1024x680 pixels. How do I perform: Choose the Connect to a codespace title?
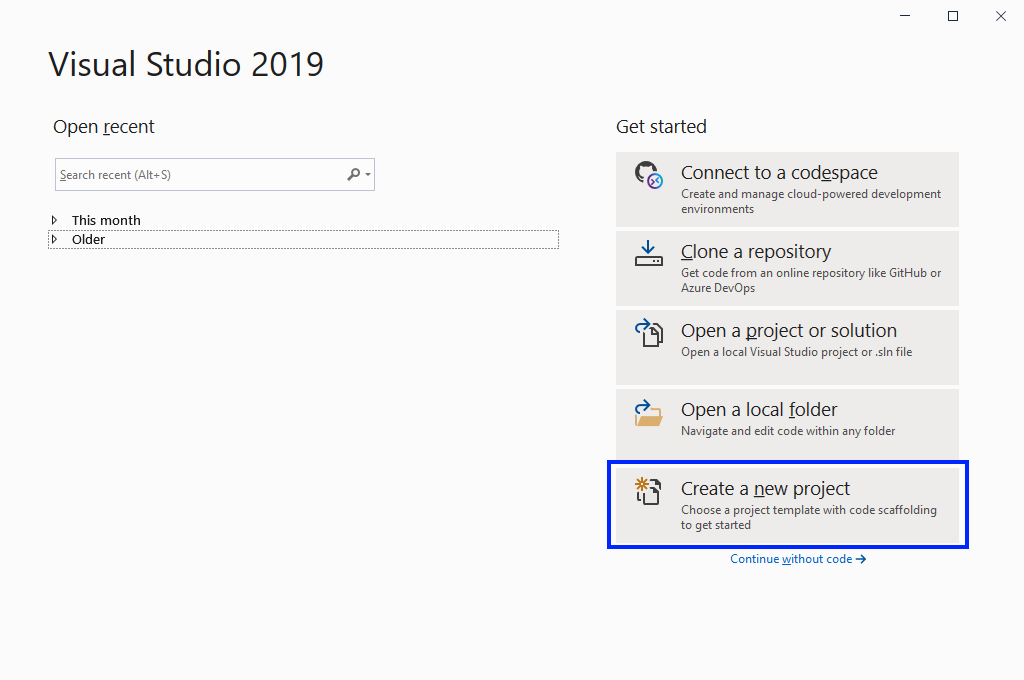(779, 173)
